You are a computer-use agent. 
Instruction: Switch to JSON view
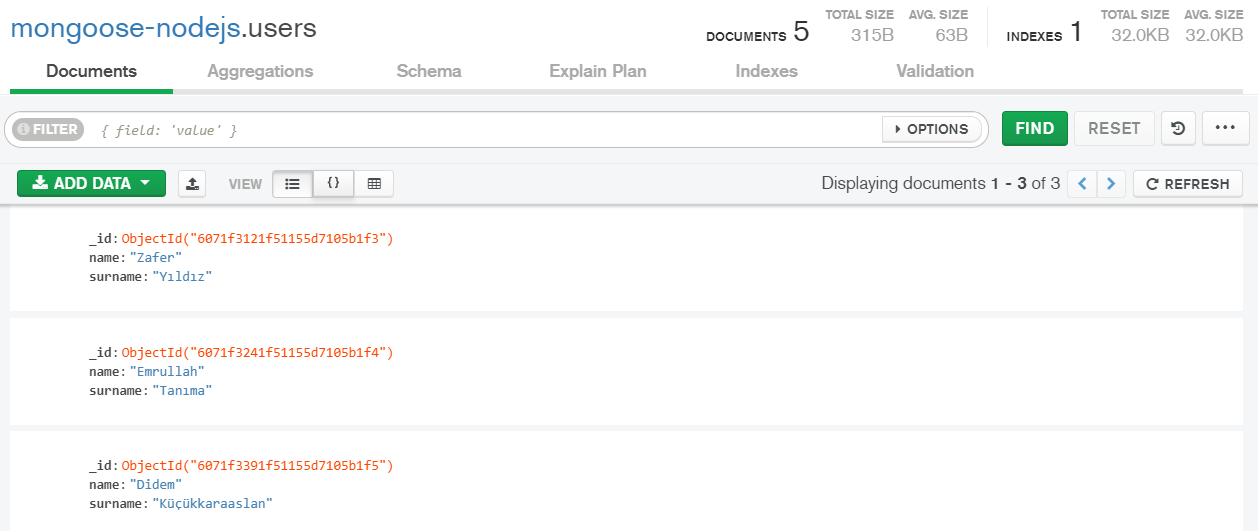[333, 184]
